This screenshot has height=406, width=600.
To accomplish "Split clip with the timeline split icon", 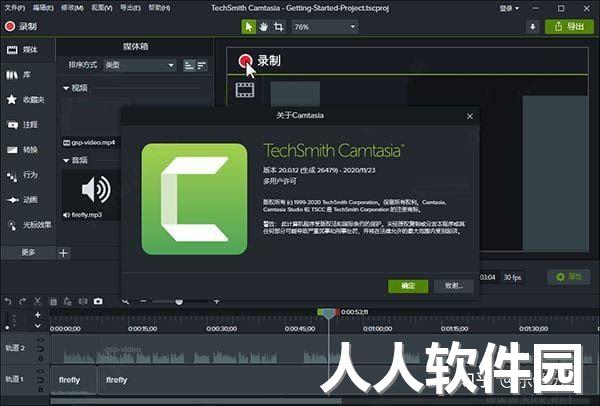I will point(83,302).
